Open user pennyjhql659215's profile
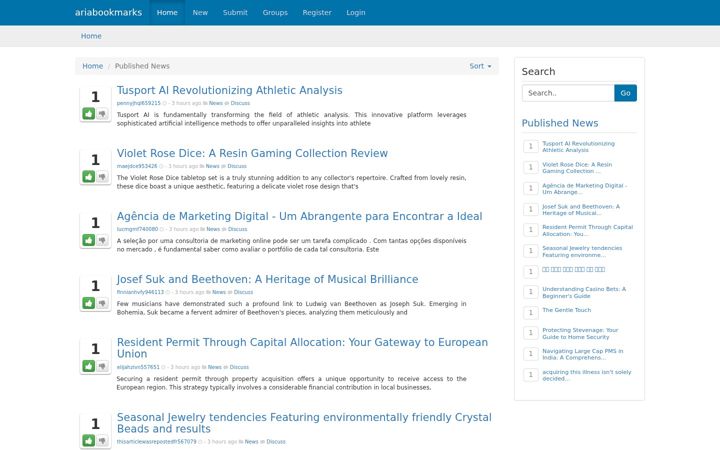This screenshot has width=720, height=450. (x=139, y=103)
